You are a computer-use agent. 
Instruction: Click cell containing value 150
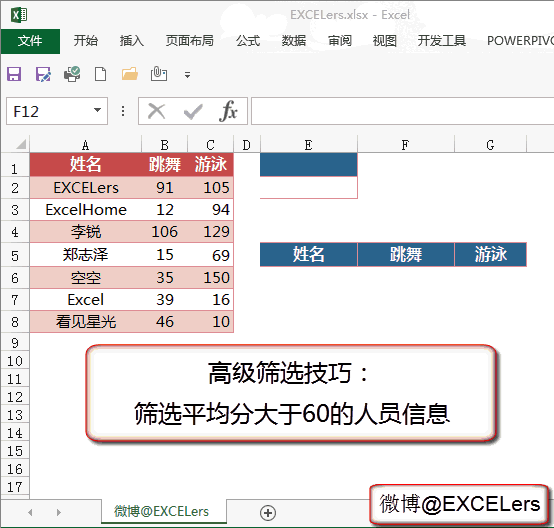tap(211, 277)
